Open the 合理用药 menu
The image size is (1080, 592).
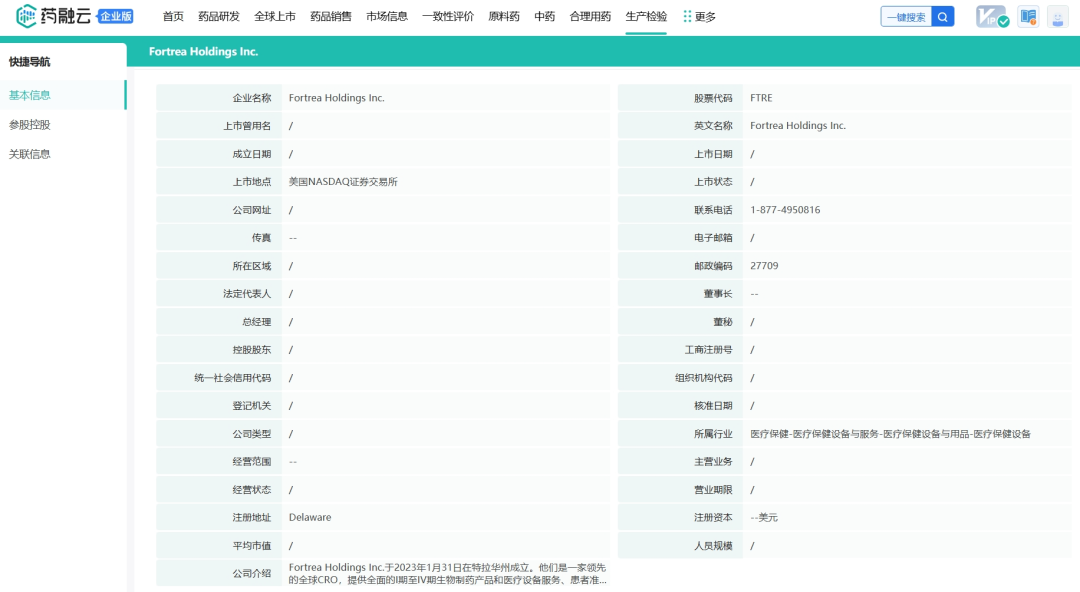[x=590, y=17]
